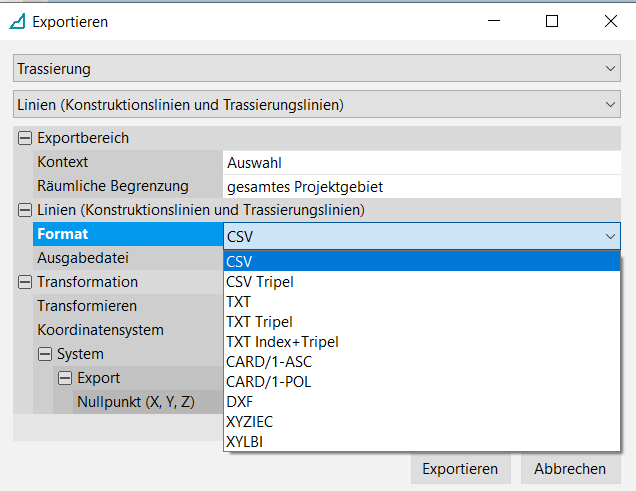Collapse the Exportbereich section
636x491 pixels.
pos(25,138)
